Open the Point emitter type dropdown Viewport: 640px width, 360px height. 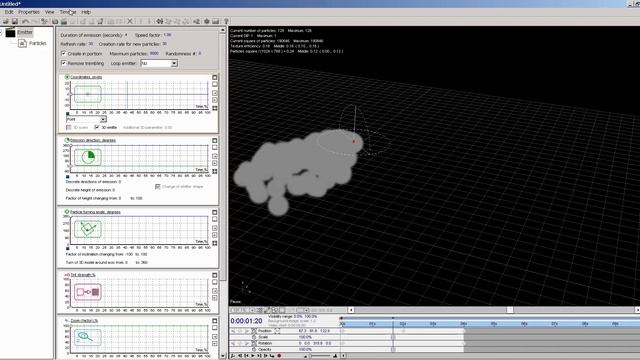coord(103,119)
